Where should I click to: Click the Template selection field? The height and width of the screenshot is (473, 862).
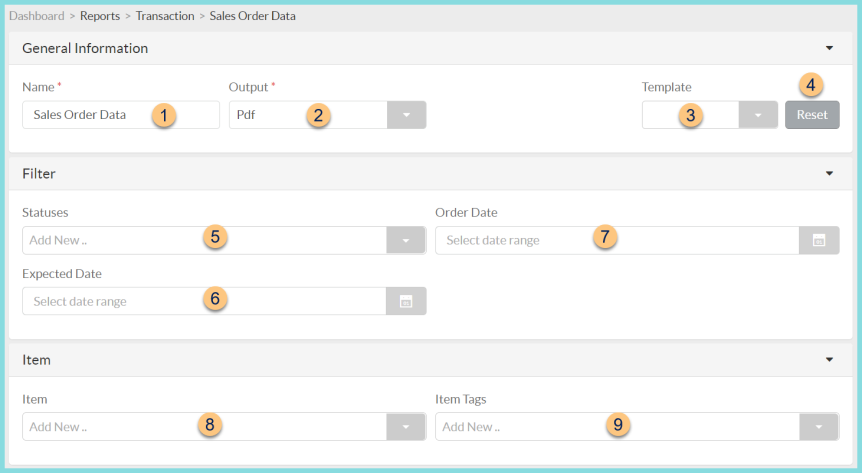(690, 115)
